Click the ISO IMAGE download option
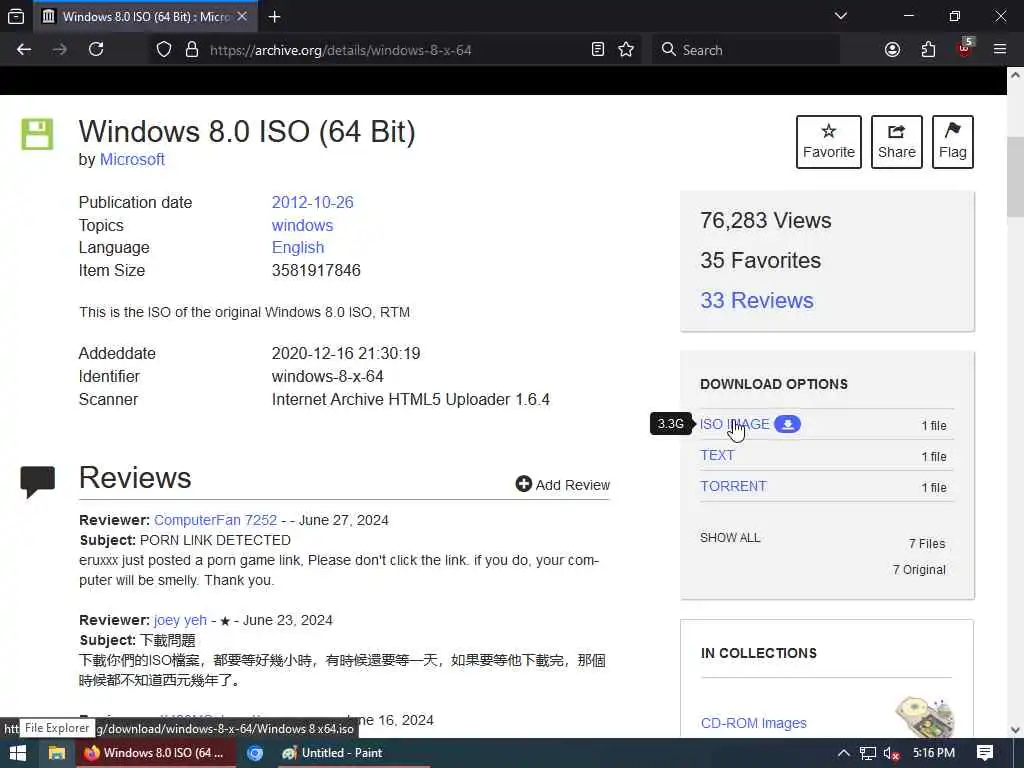 pos(735,424)
